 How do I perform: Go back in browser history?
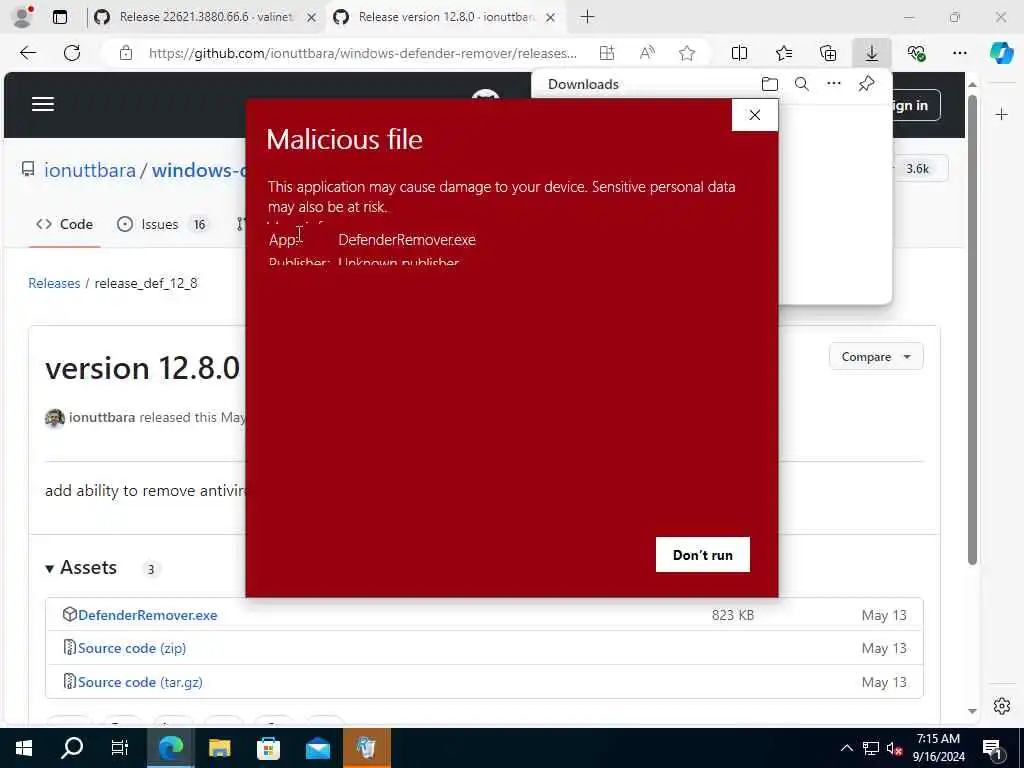click(28, 53)
